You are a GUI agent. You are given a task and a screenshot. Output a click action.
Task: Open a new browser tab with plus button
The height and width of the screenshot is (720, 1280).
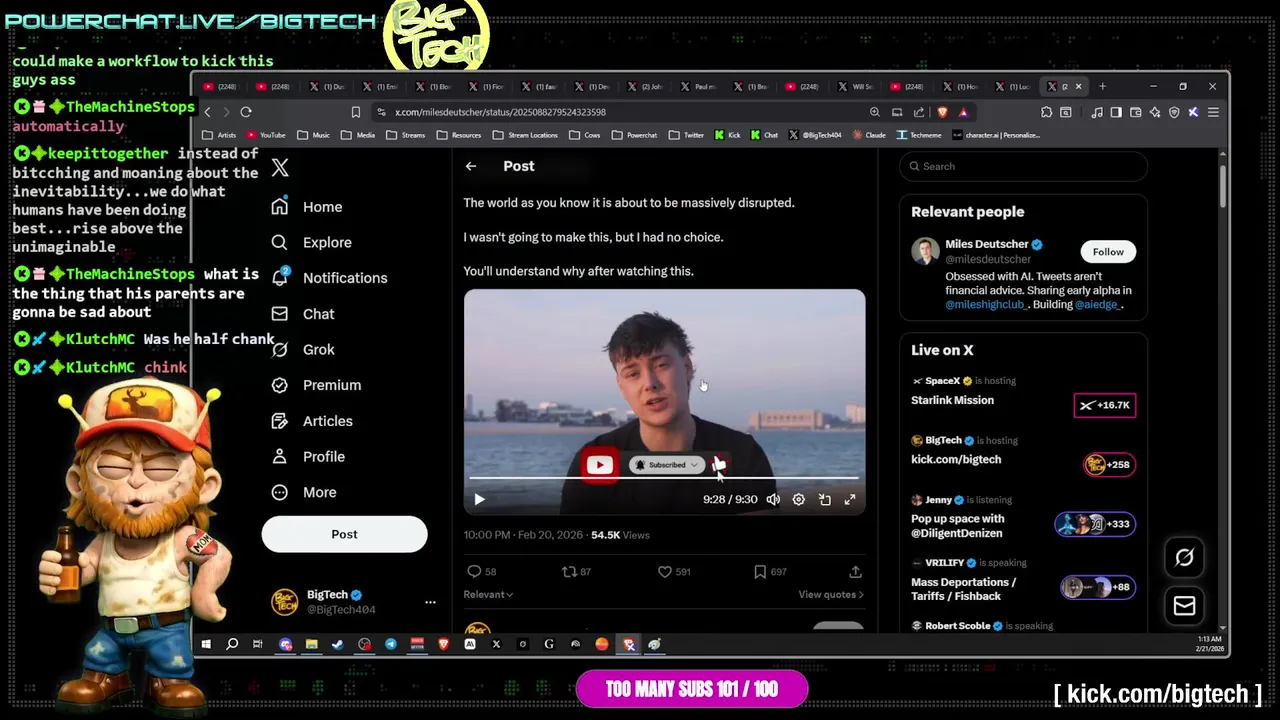[x=1102, y=86]
